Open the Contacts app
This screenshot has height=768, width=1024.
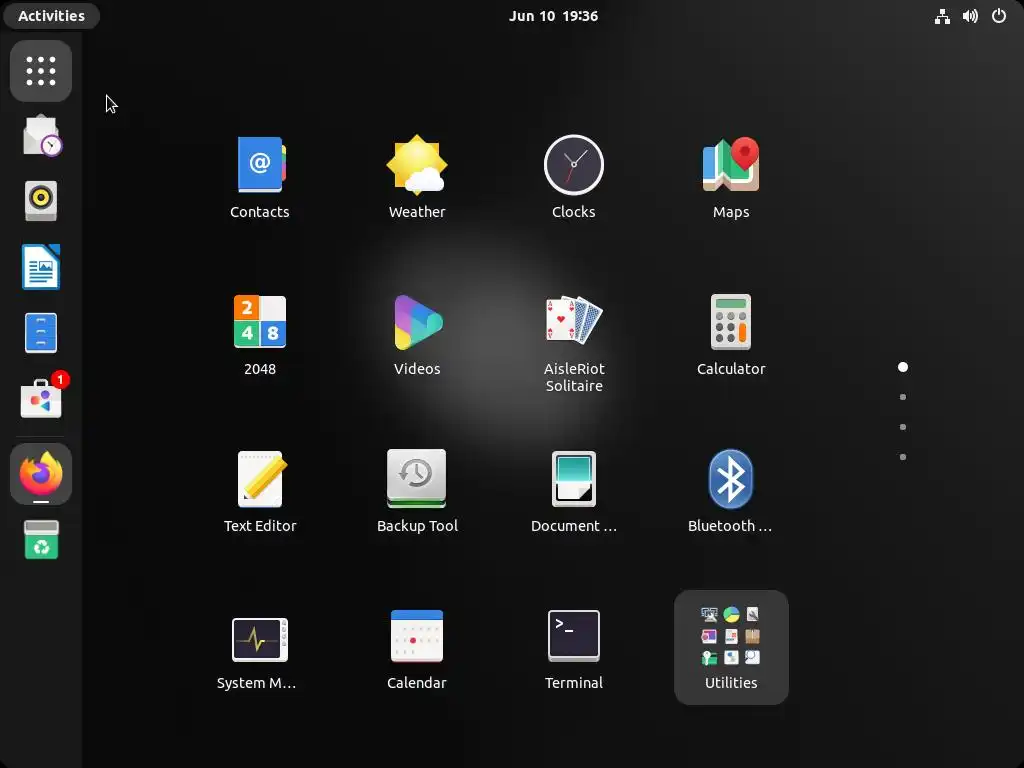tap(260, 176)
